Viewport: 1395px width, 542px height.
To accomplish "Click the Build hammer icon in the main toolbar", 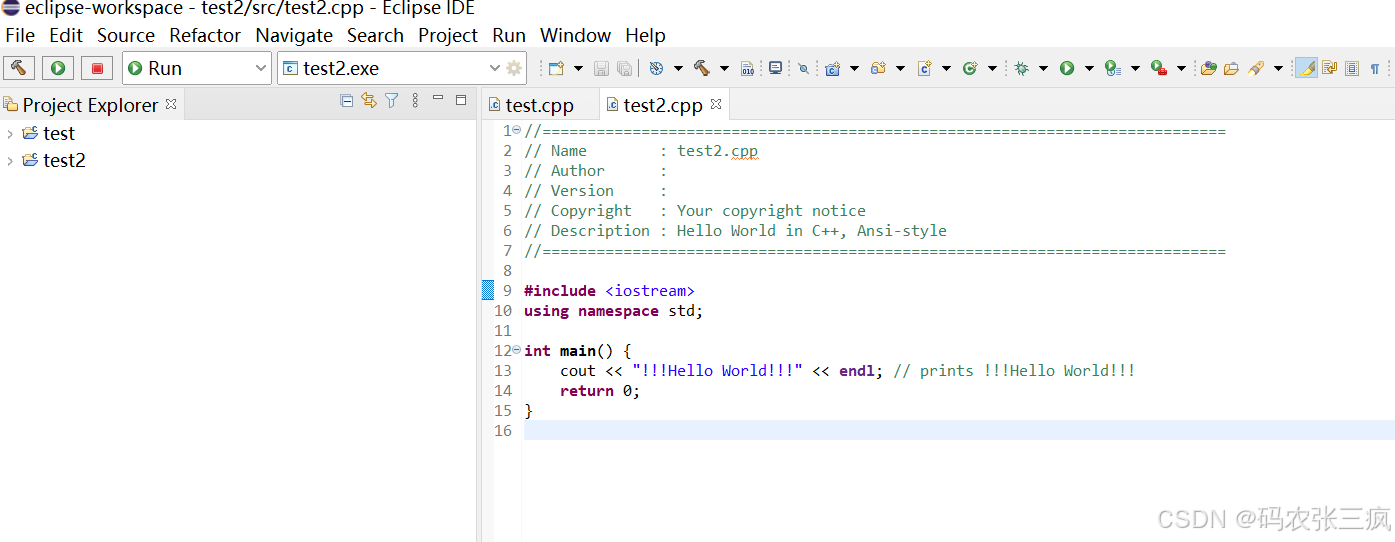I will pyautogui.click(x=702, y=68).
